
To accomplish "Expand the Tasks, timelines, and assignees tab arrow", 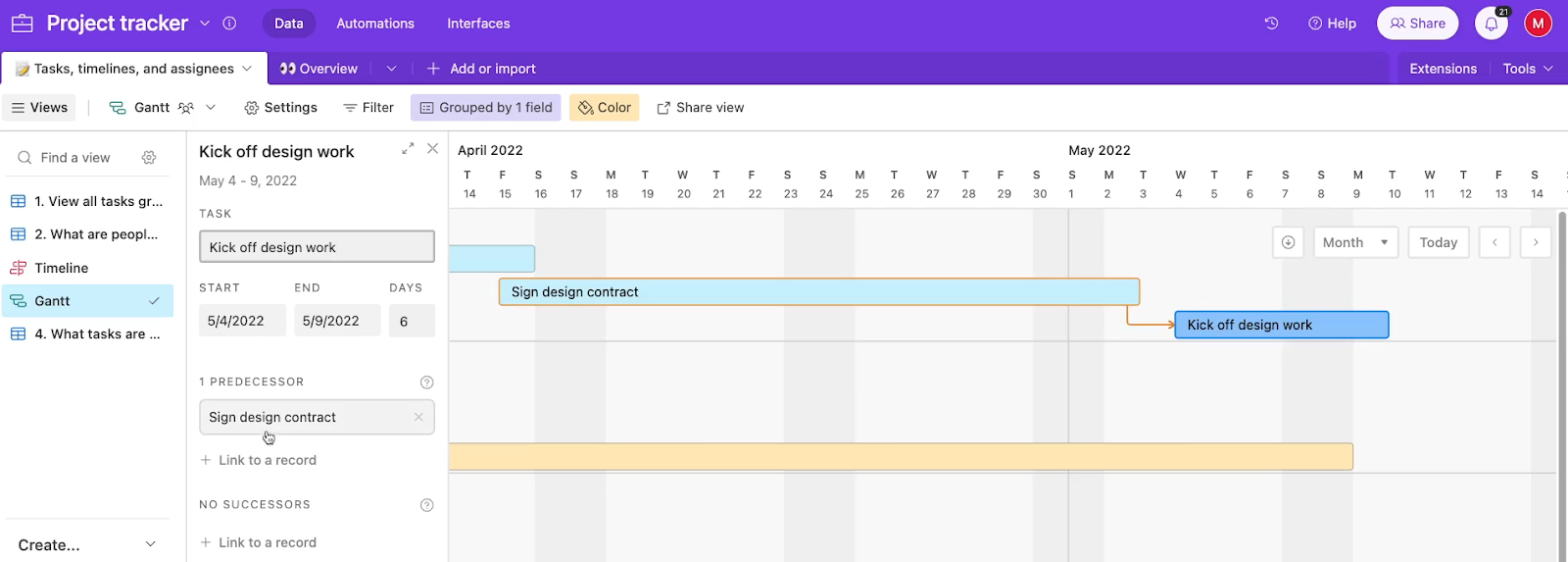I will tap(247, 69).
